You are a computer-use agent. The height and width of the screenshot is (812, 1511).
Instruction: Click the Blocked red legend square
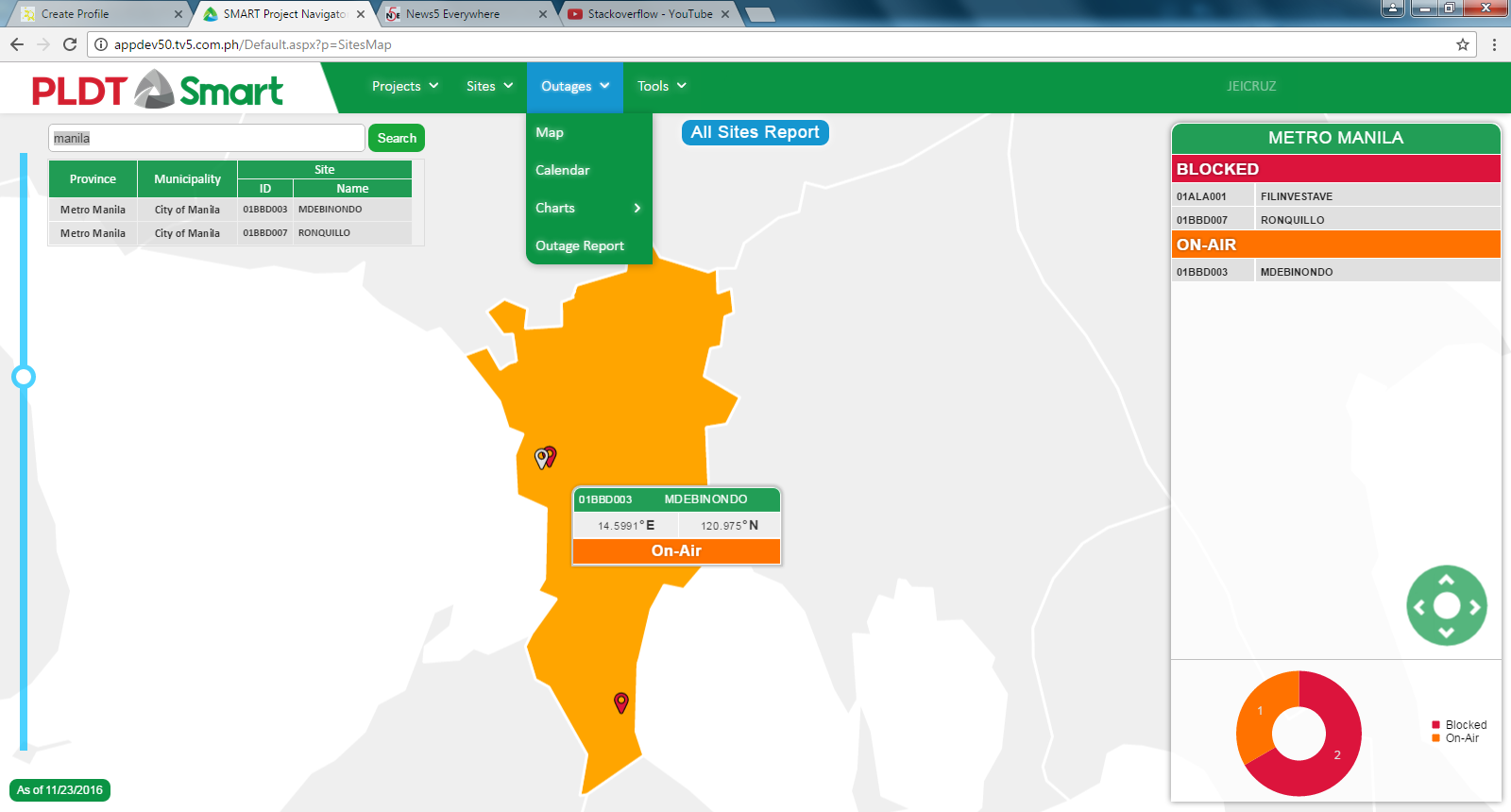tap(1435, 725)
